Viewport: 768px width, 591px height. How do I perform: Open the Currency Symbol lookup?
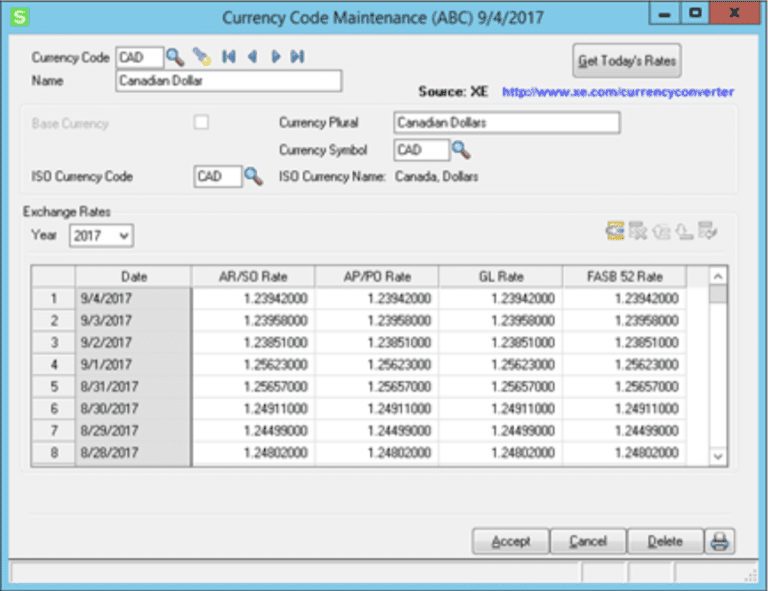pos(460,150)
